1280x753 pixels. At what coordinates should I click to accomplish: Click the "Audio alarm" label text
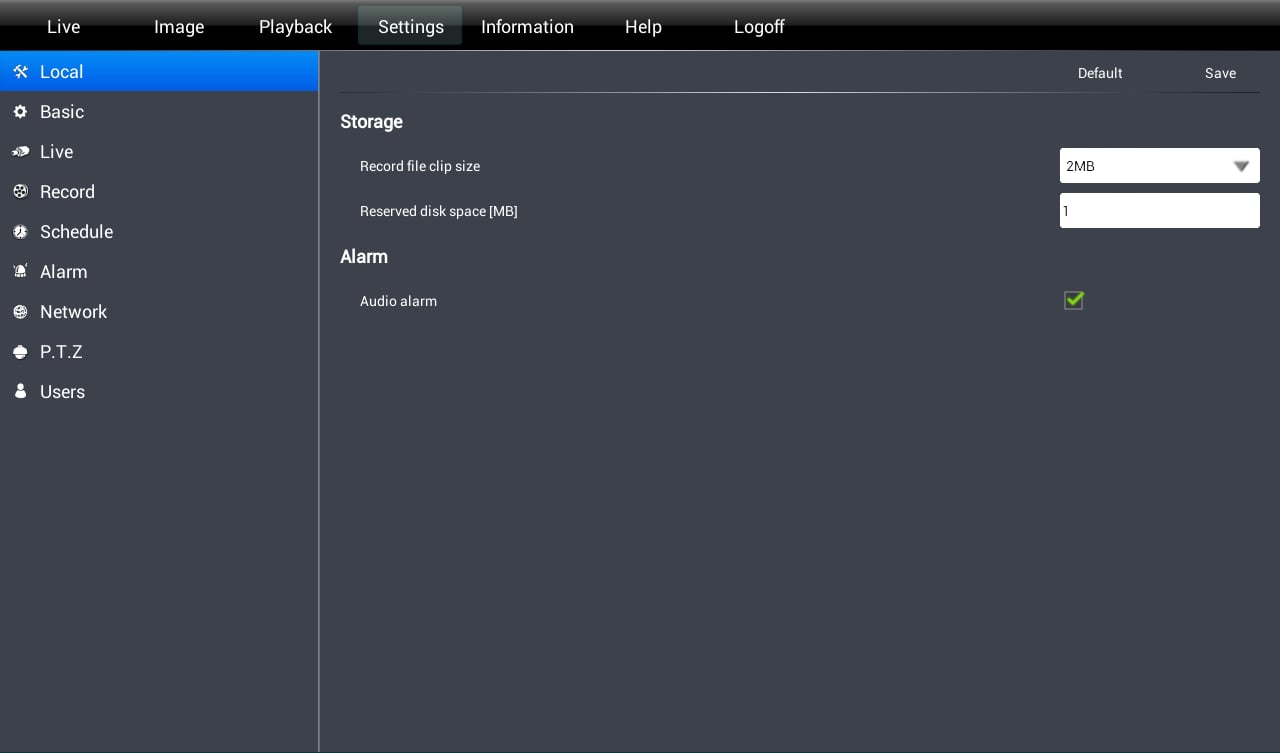tap(398, 301)
